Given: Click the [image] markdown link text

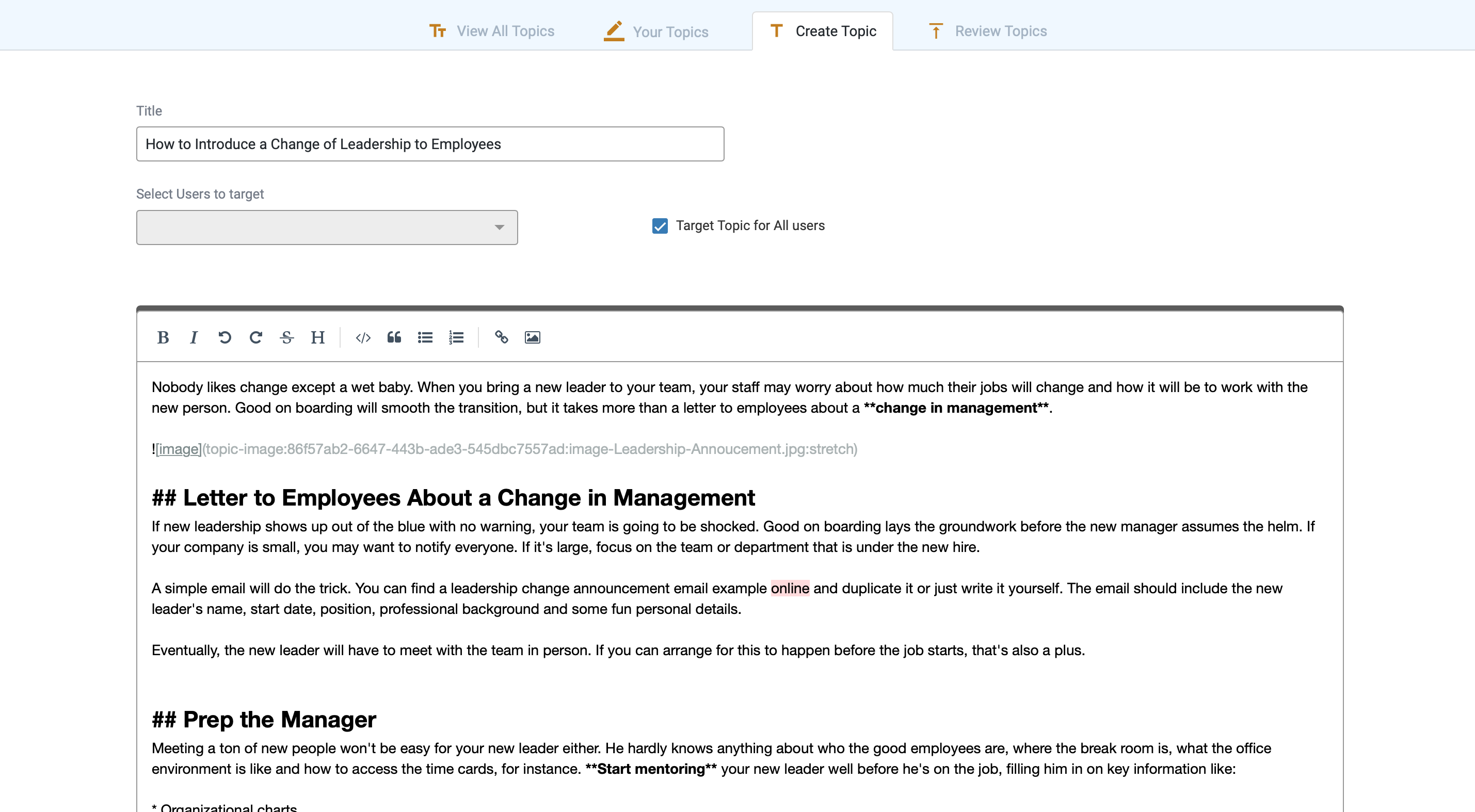Looking at the screenshot, I should [179, 449].
